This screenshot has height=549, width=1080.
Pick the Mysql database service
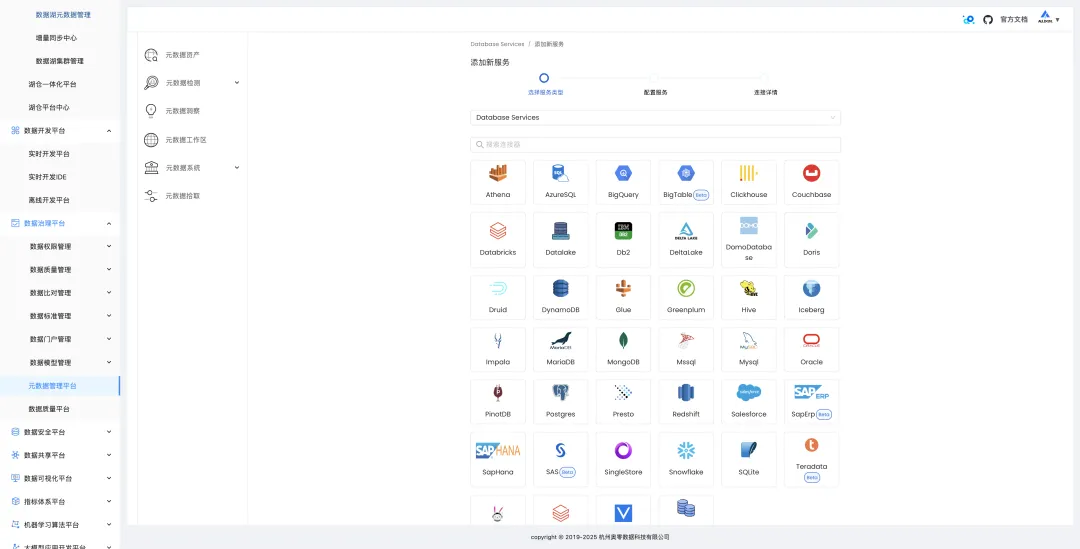pyautogui.click(x=749, y=350)
